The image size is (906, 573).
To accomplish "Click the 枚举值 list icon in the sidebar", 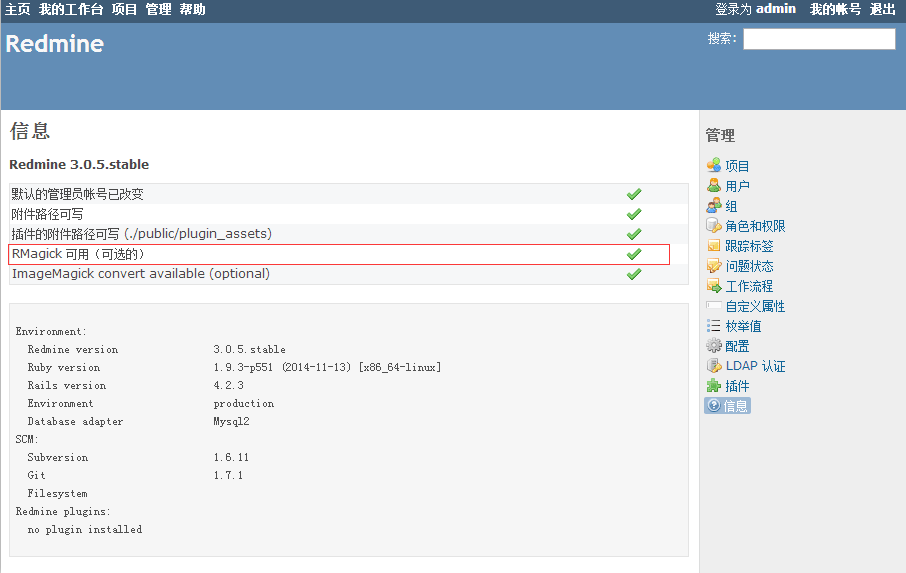I will pyautogui.click(x=714, y=326).
